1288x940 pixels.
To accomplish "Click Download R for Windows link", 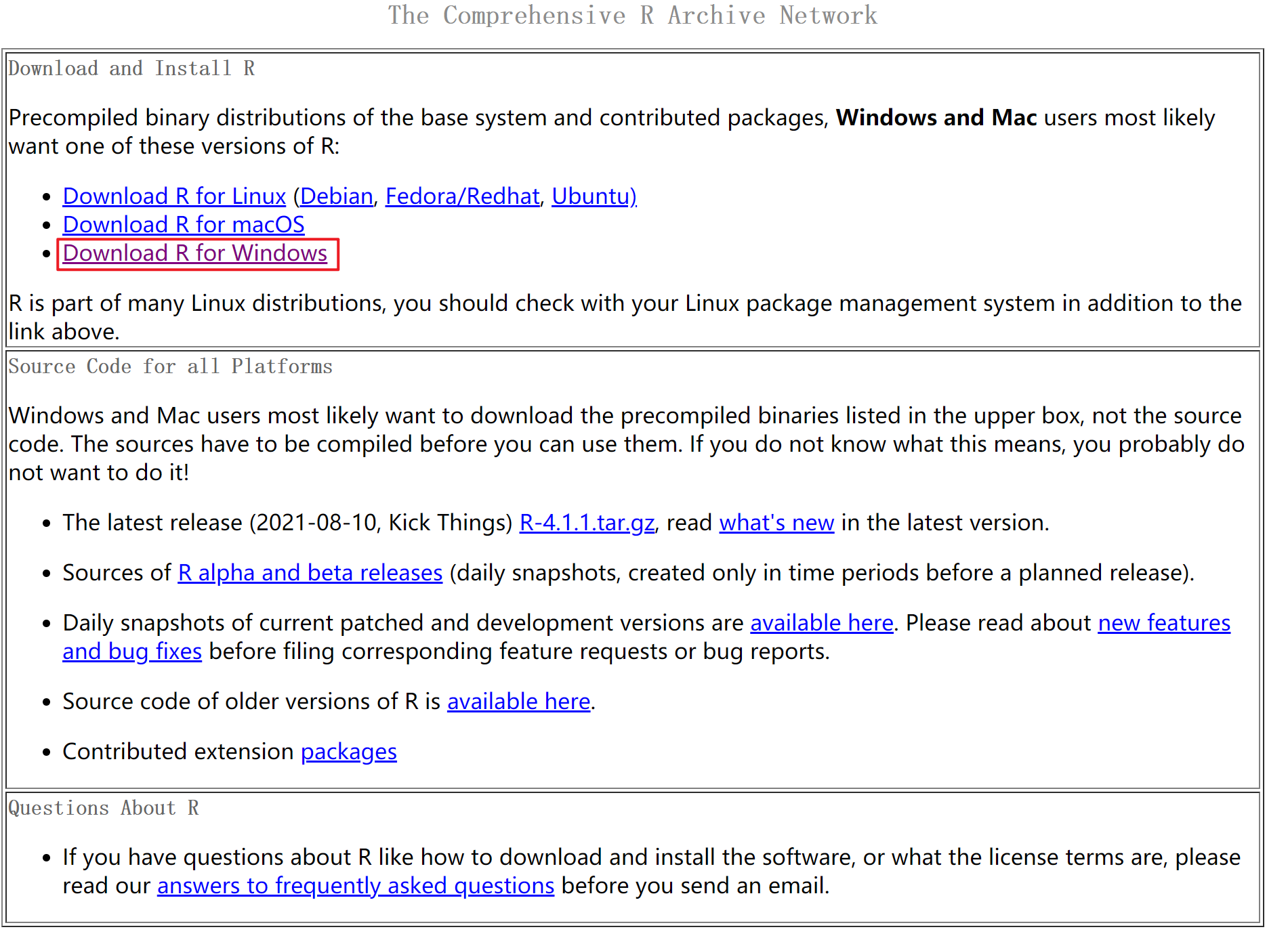I will [195, 253].
